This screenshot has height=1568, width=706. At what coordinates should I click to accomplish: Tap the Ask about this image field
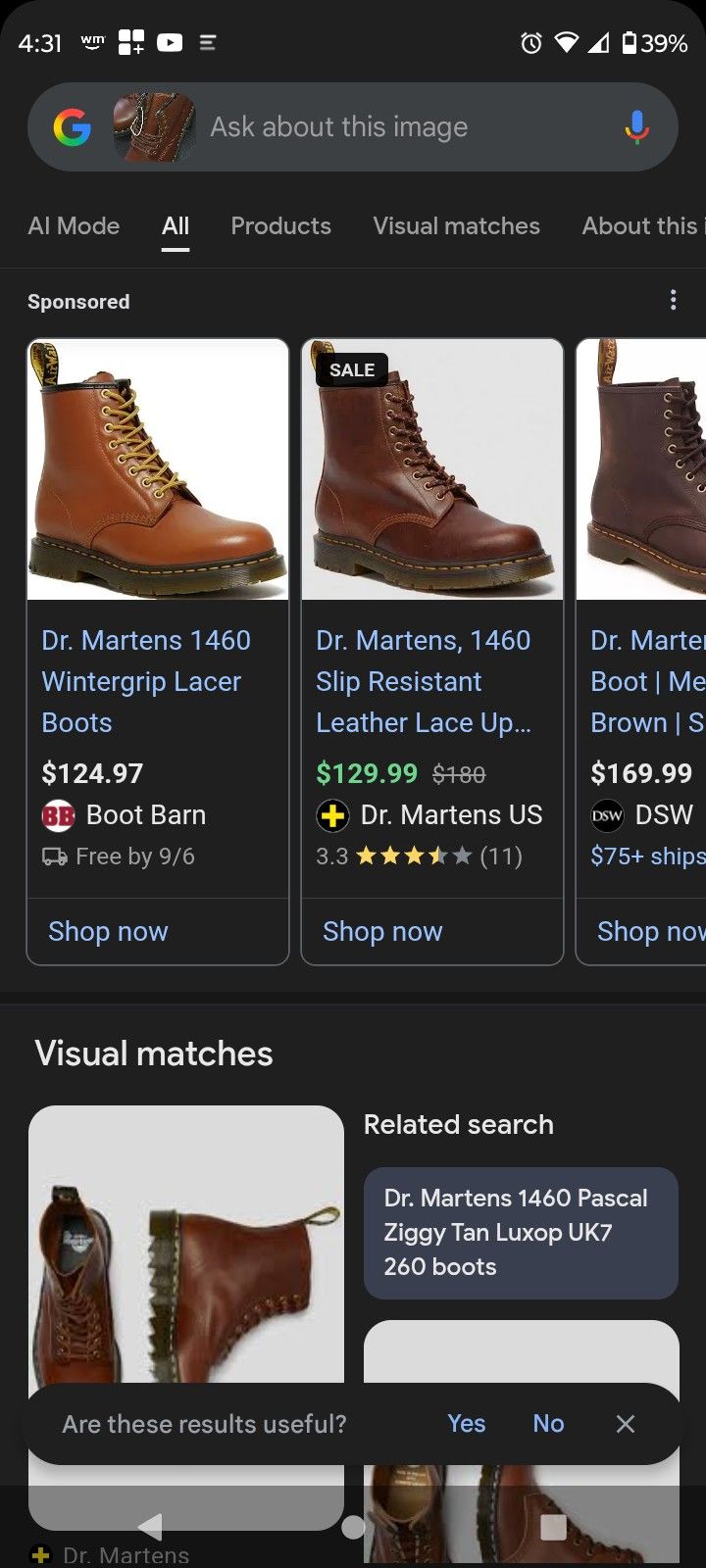[392, 127]
